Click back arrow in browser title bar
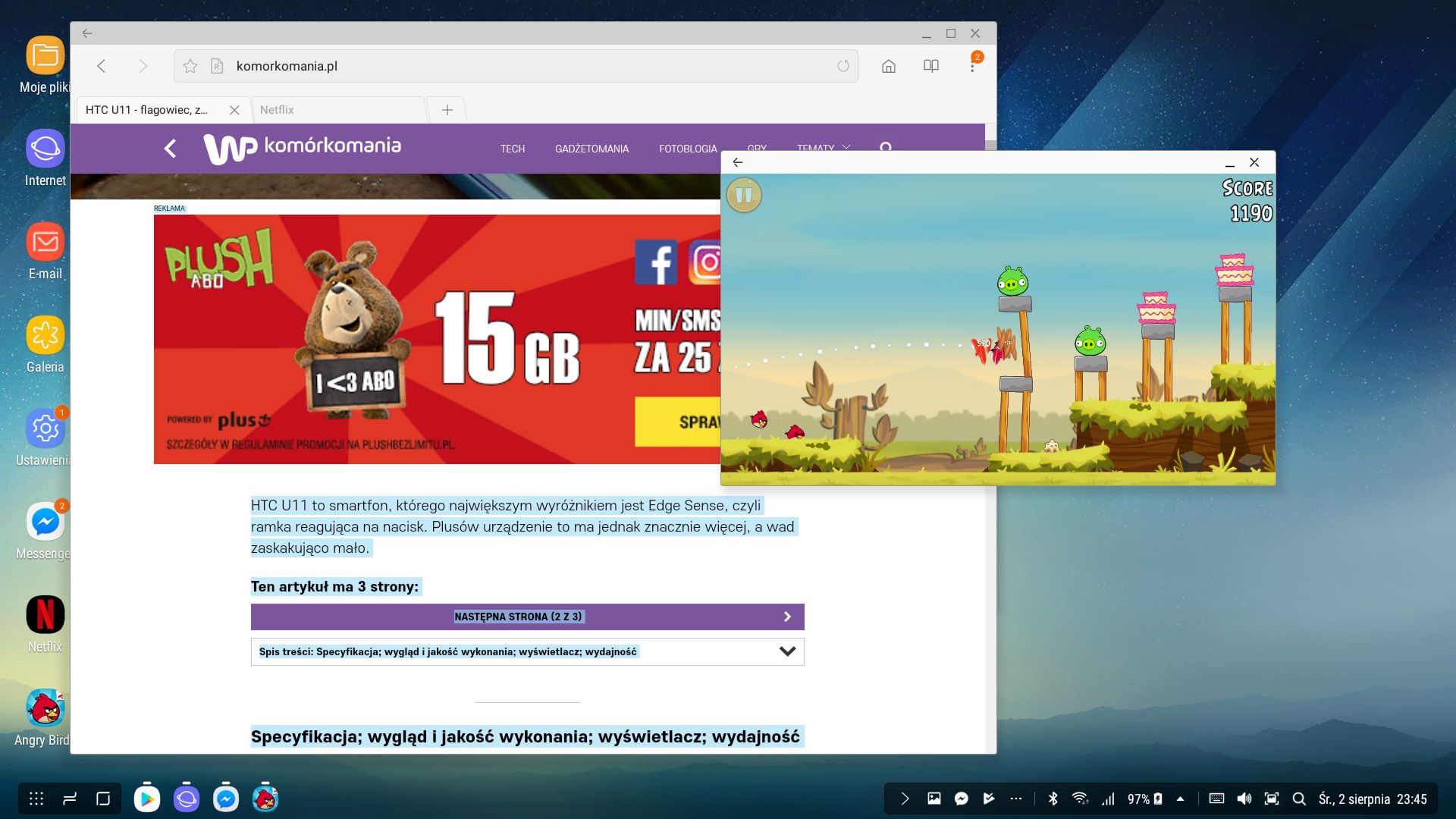 tap(87, 33)
